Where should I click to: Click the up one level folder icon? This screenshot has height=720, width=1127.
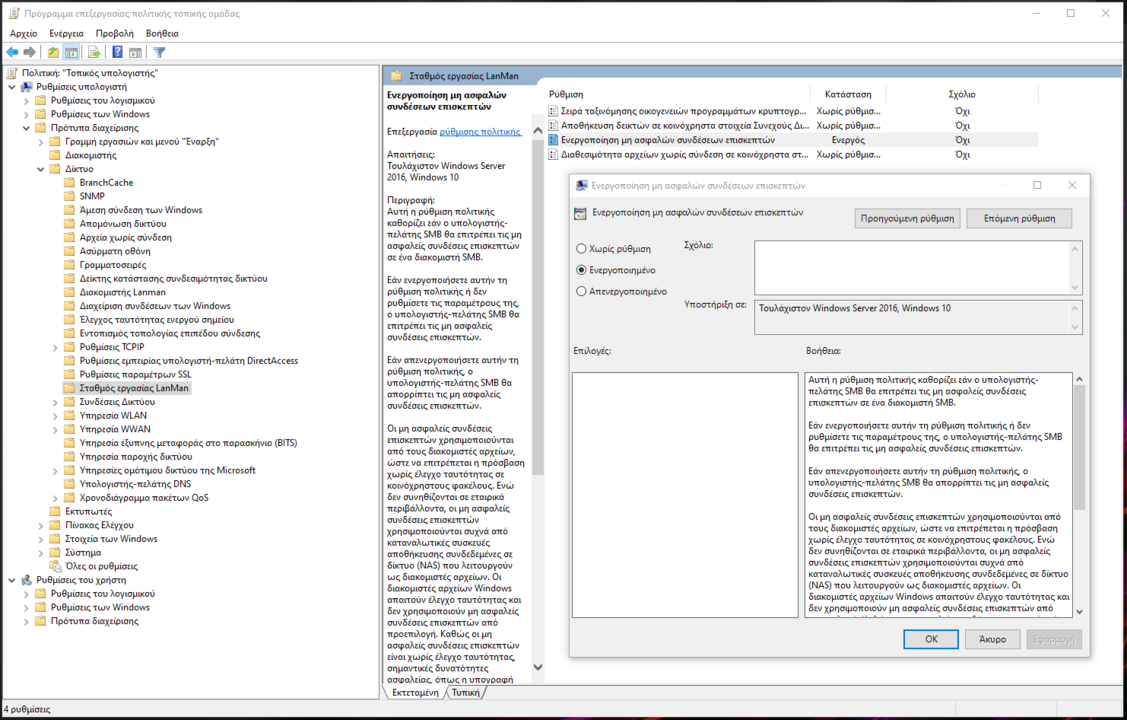tap(53, 52)
